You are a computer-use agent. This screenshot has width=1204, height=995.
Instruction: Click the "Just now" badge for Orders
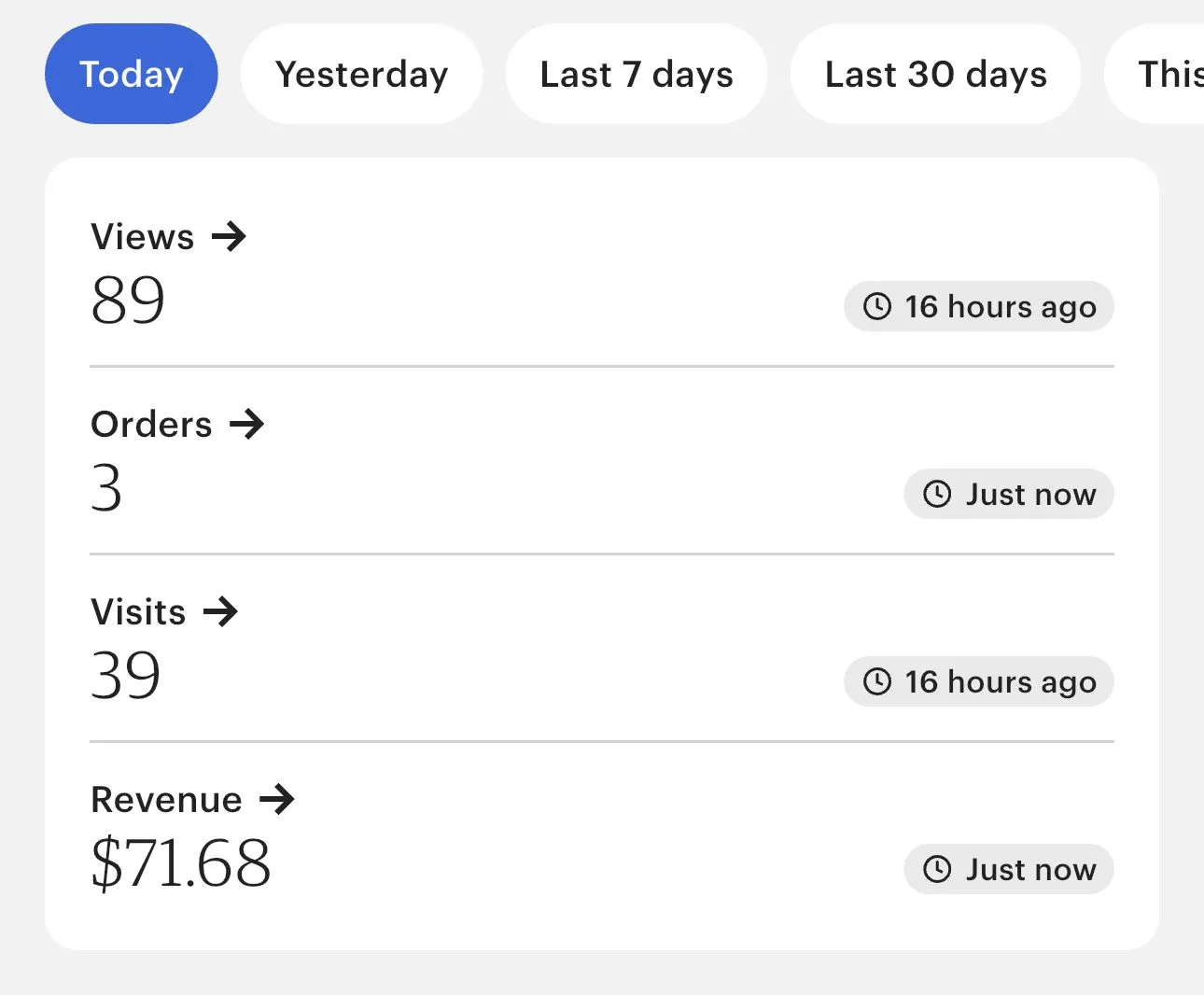coord(1009,495)
